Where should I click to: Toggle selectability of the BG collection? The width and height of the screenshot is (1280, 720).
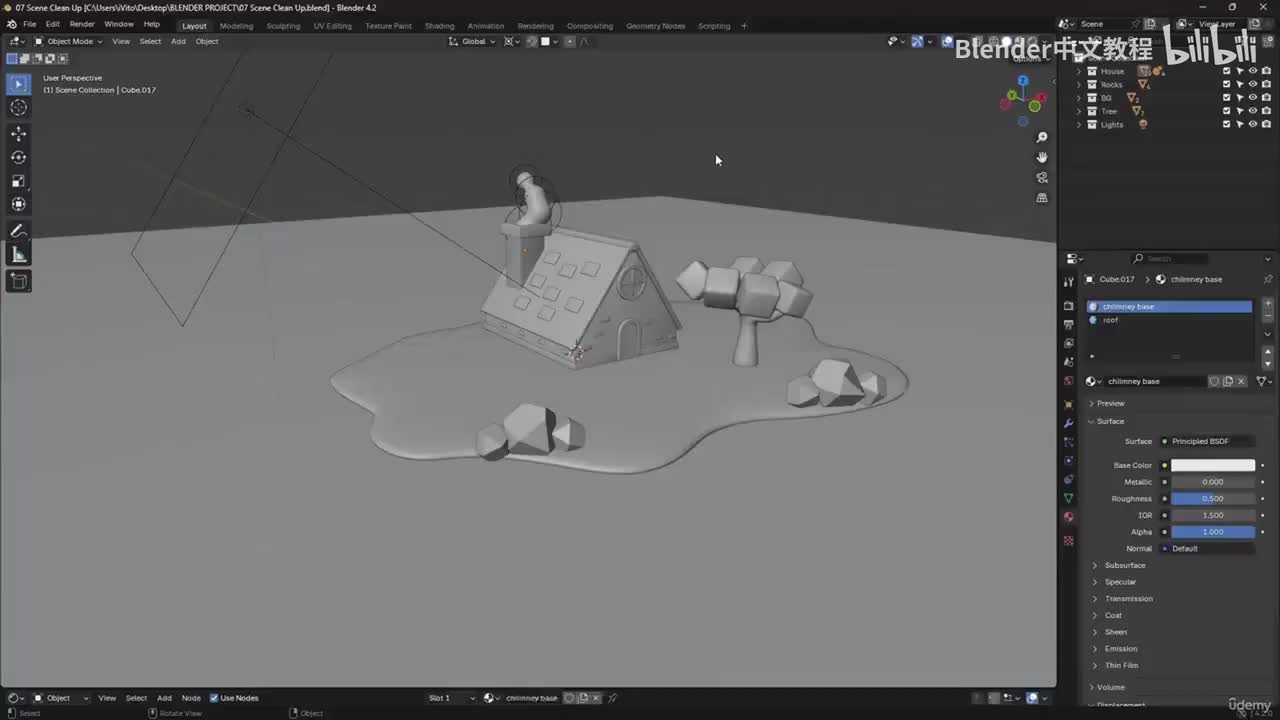point(1240,98)
